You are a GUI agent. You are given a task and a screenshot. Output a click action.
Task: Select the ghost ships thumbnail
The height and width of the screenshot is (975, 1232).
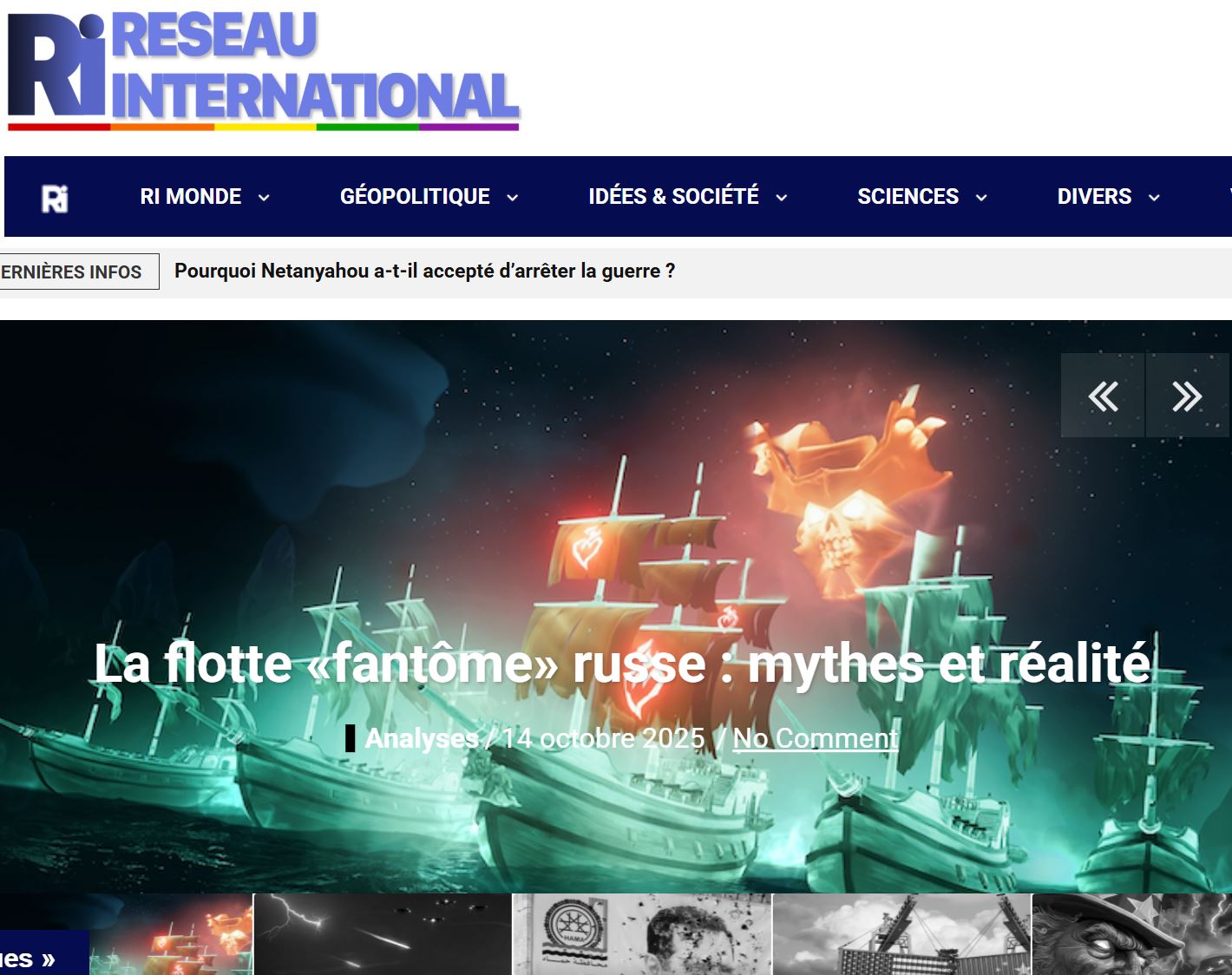[x=171, y=935]
